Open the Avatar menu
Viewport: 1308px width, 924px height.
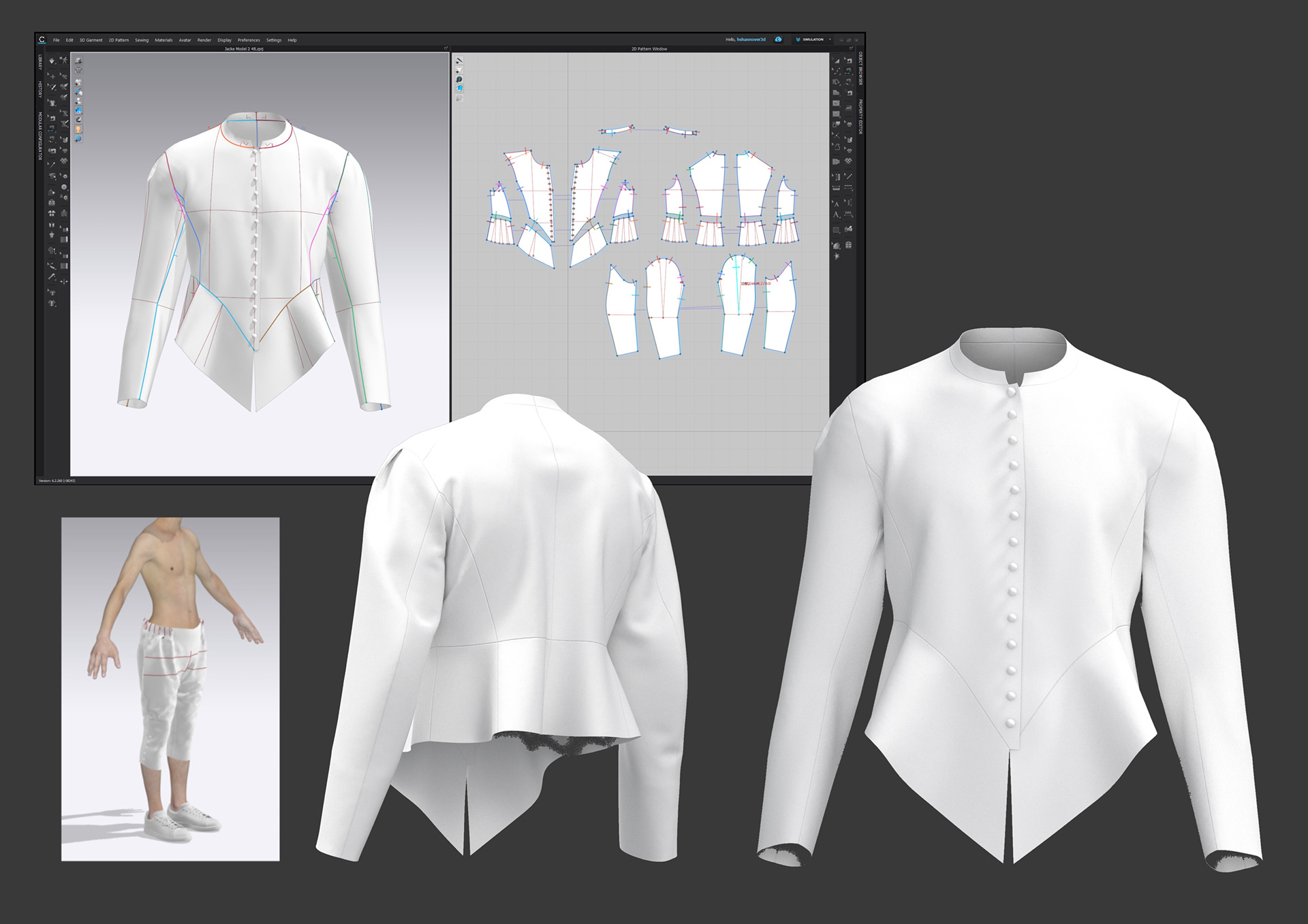(185, 40)
